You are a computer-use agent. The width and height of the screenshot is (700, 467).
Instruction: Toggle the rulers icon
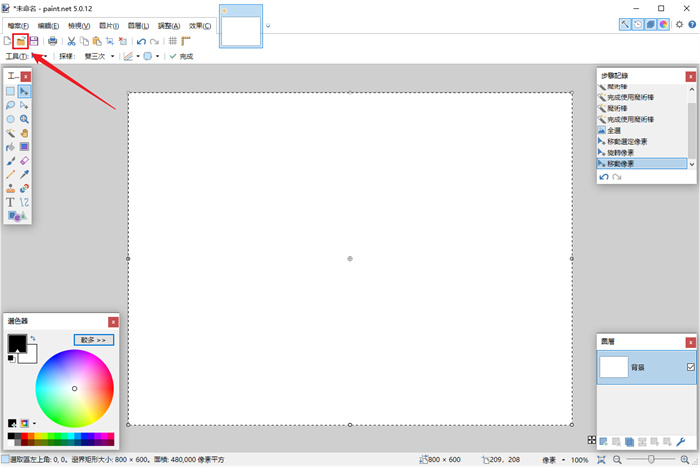[x=186, y=41]
